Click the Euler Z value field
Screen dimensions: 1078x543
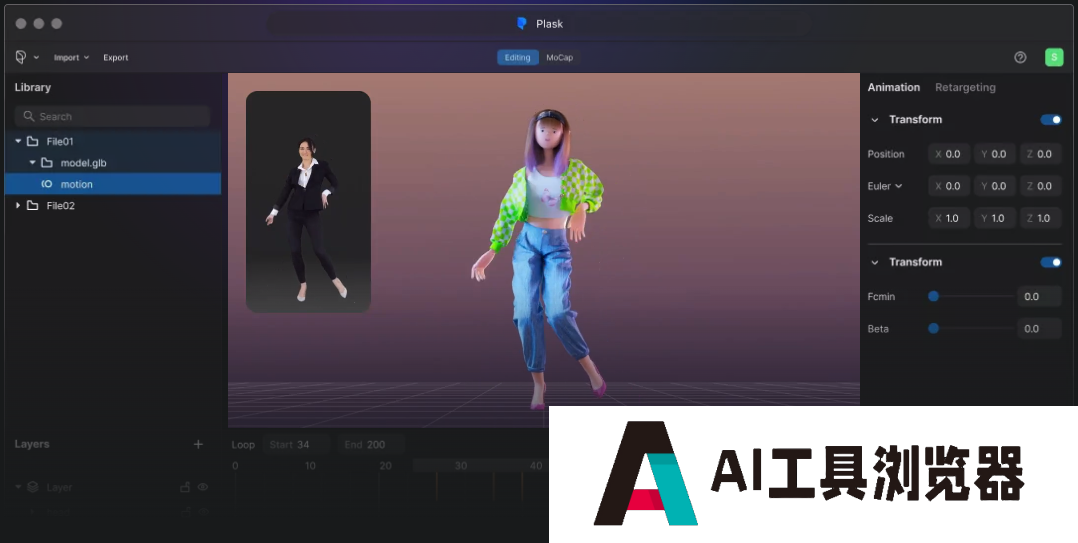(x=1040, y=186)
